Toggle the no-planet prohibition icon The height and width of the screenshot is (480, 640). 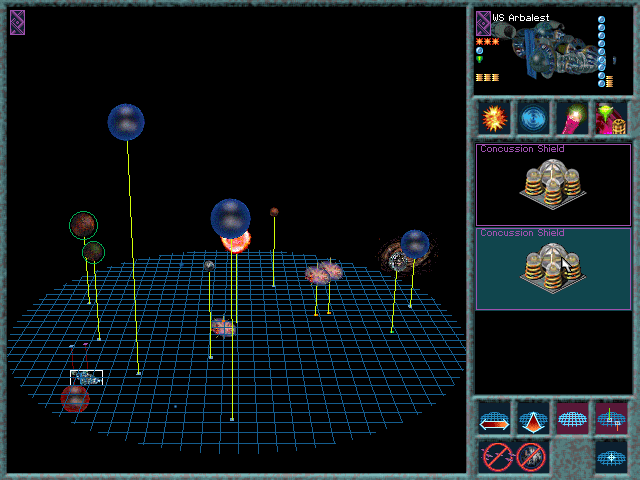531,457
